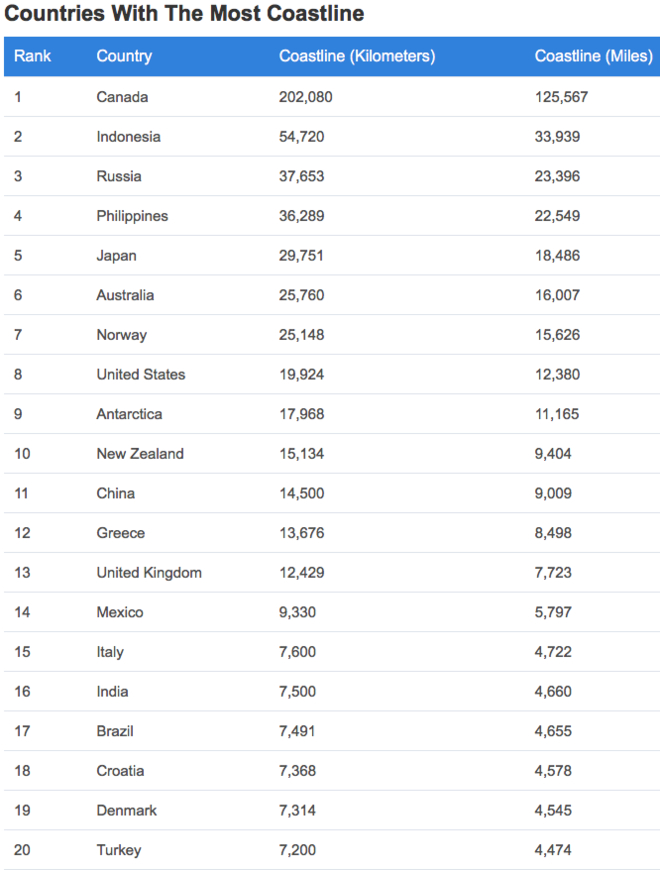Click the page title about most coastline
The width and height of the screenshot is (660, 870).
point(184,14)
